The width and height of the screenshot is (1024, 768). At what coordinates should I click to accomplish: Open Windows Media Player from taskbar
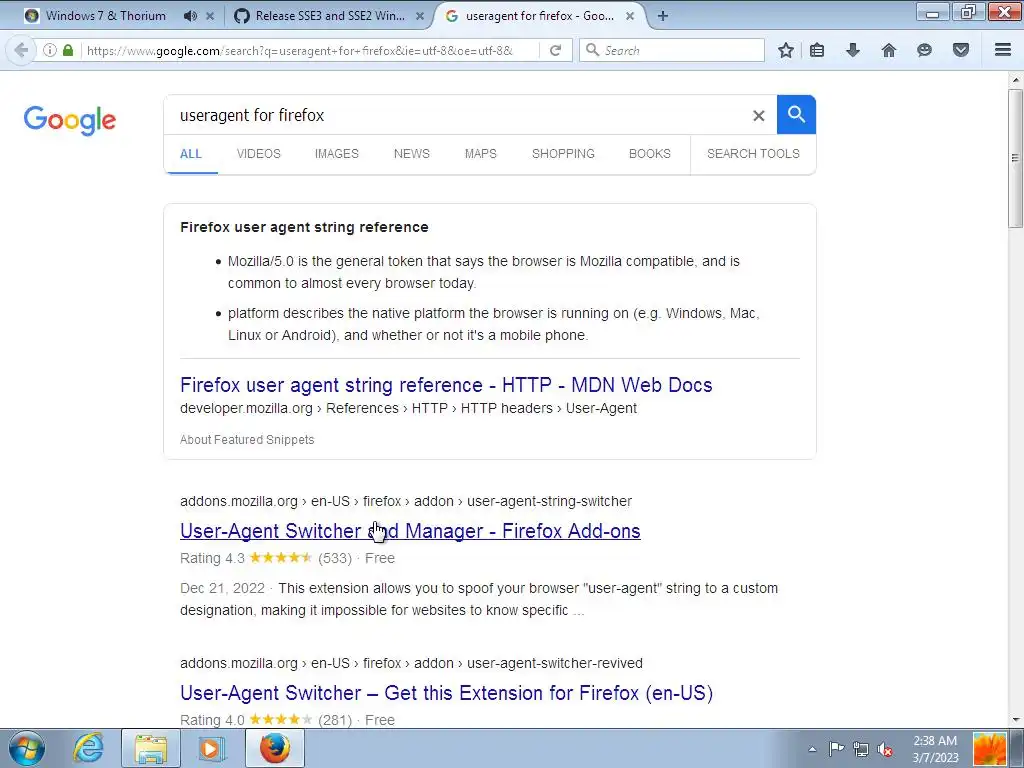(x=211, y=748)
